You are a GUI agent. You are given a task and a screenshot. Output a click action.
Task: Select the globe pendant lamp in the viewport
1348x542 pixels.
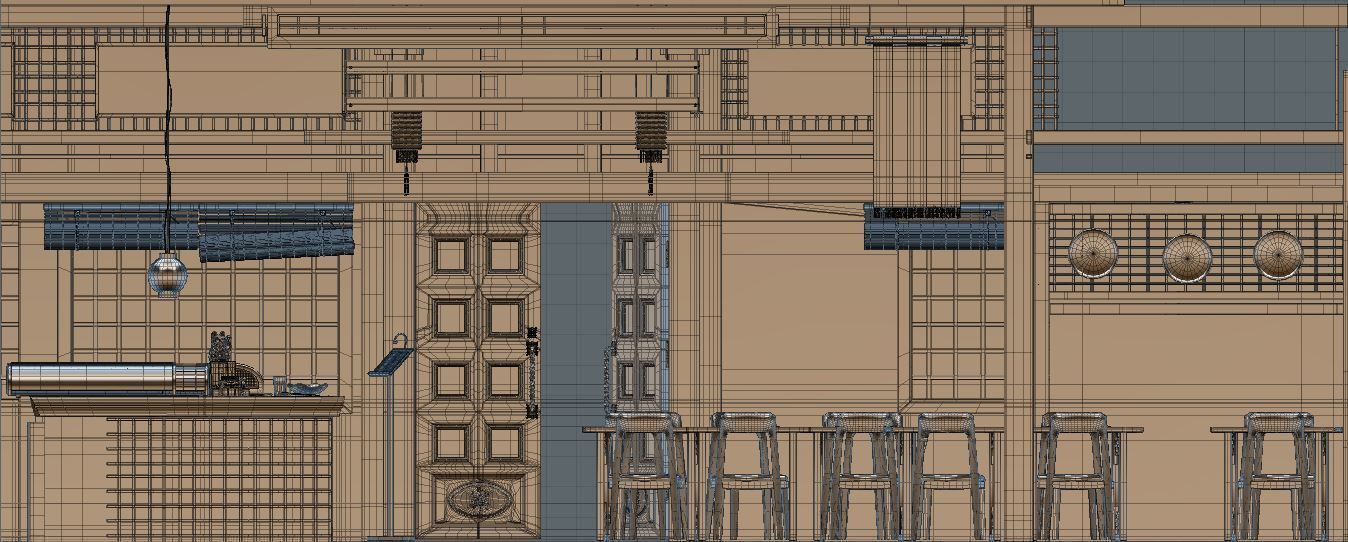tap(167, 276)
